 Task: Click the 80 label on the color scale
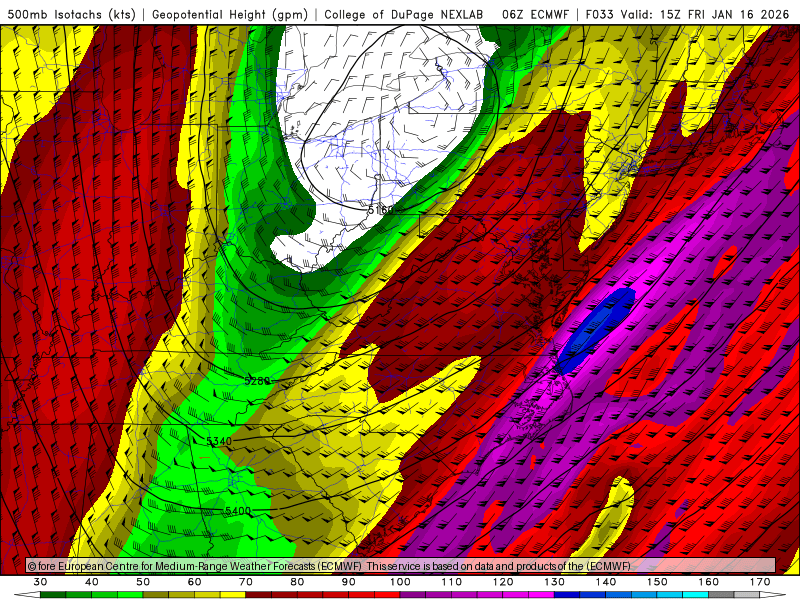point(297,582)
